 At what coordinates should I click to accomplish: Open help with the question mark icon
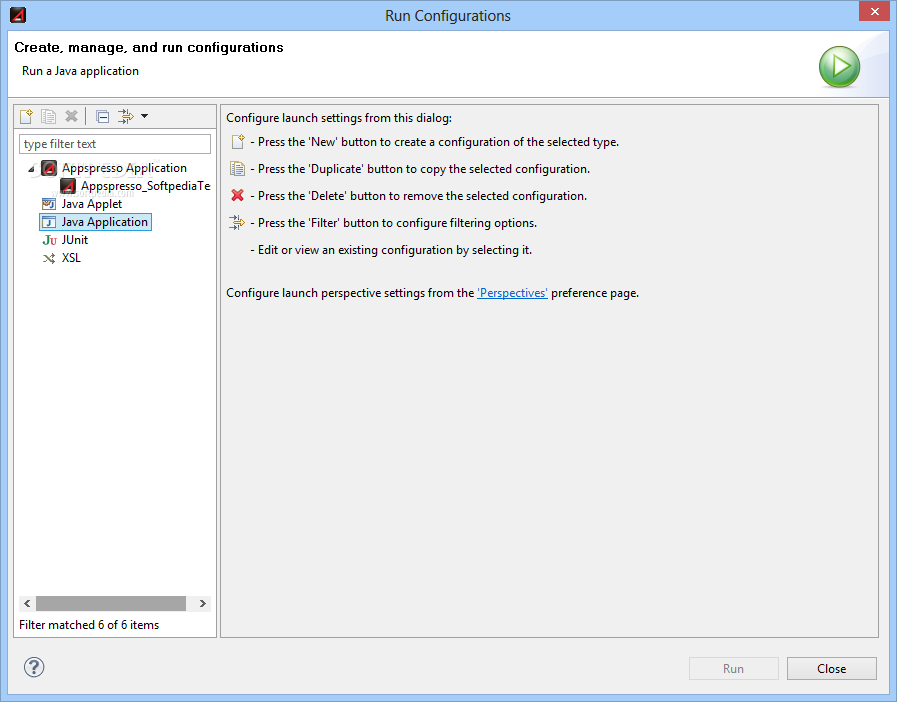34,667
